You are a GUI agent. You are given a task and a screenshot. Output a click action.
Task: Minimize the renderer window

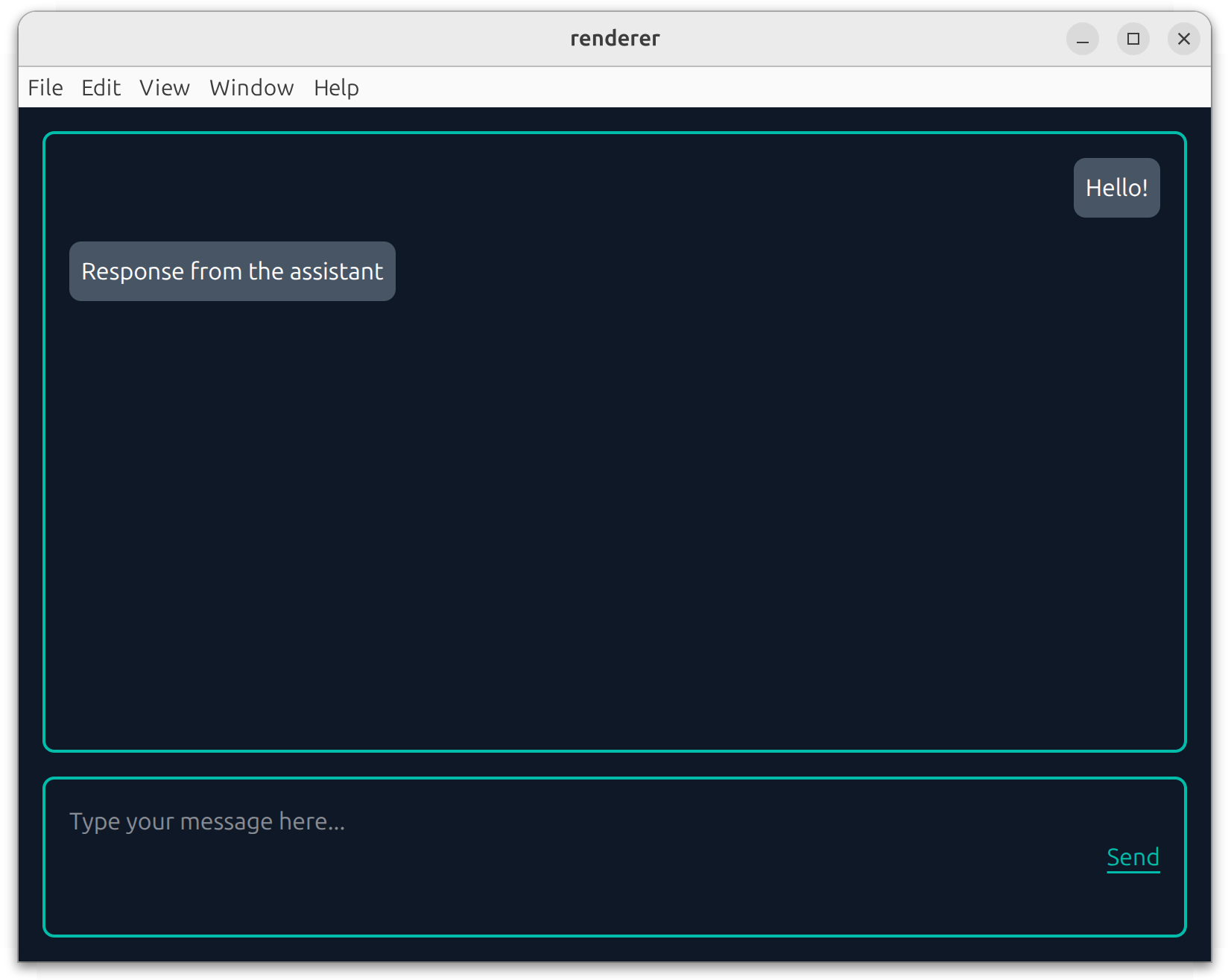(1082, 39)
